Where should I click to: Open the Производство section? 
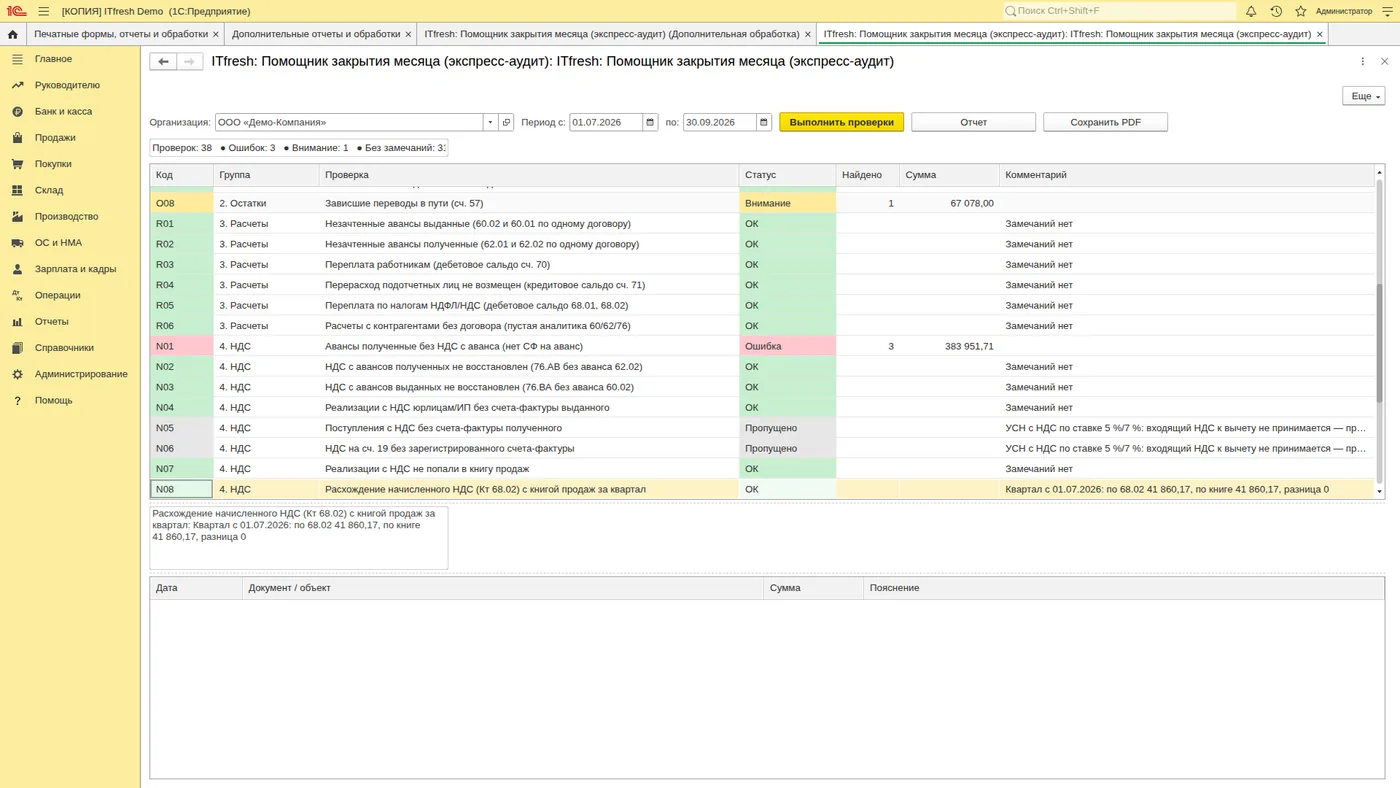point(66,216)
